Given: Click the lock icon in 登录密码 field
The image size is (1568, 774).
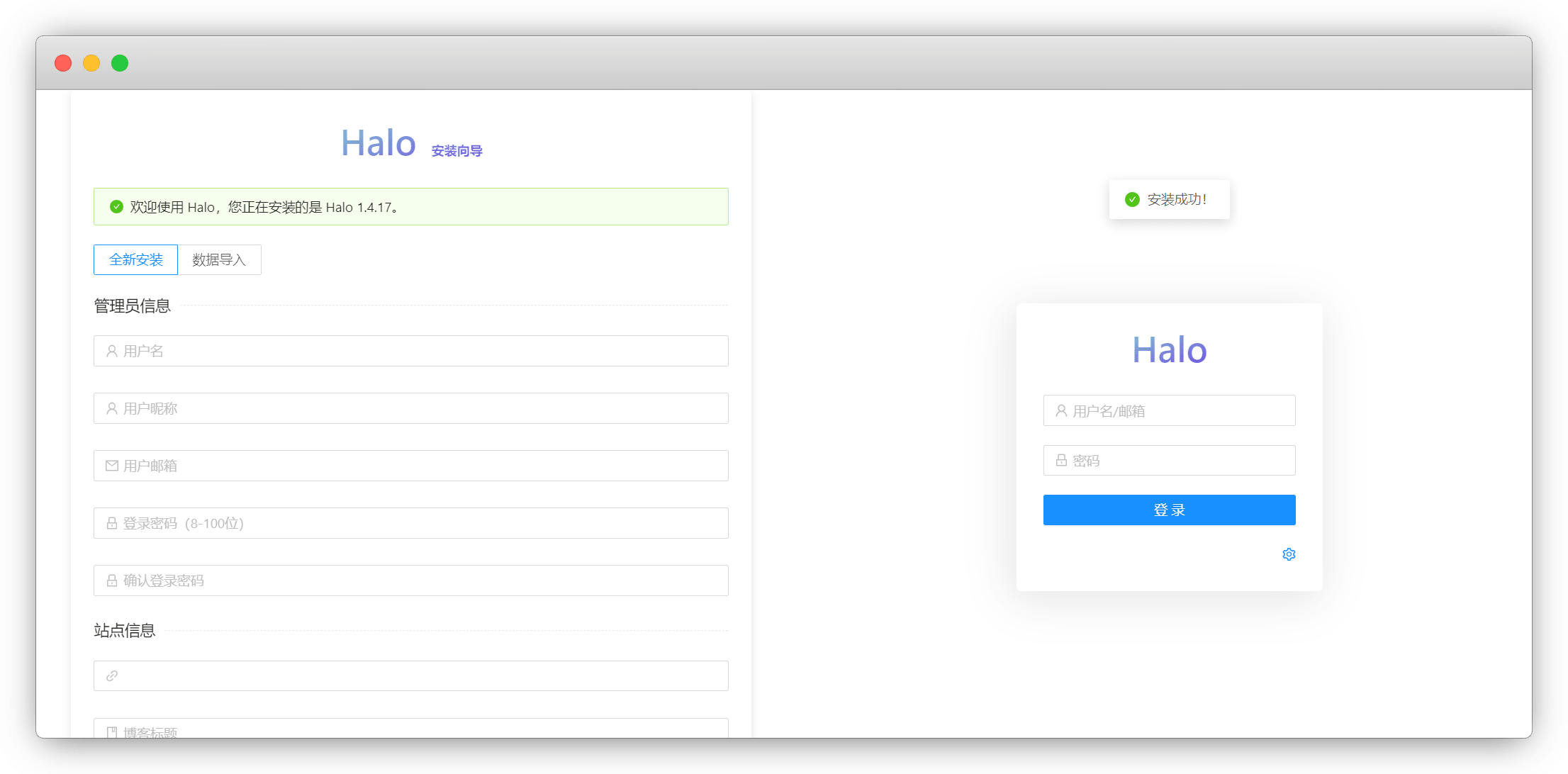Looking at the screenshot, I should (x=112, y=523).
